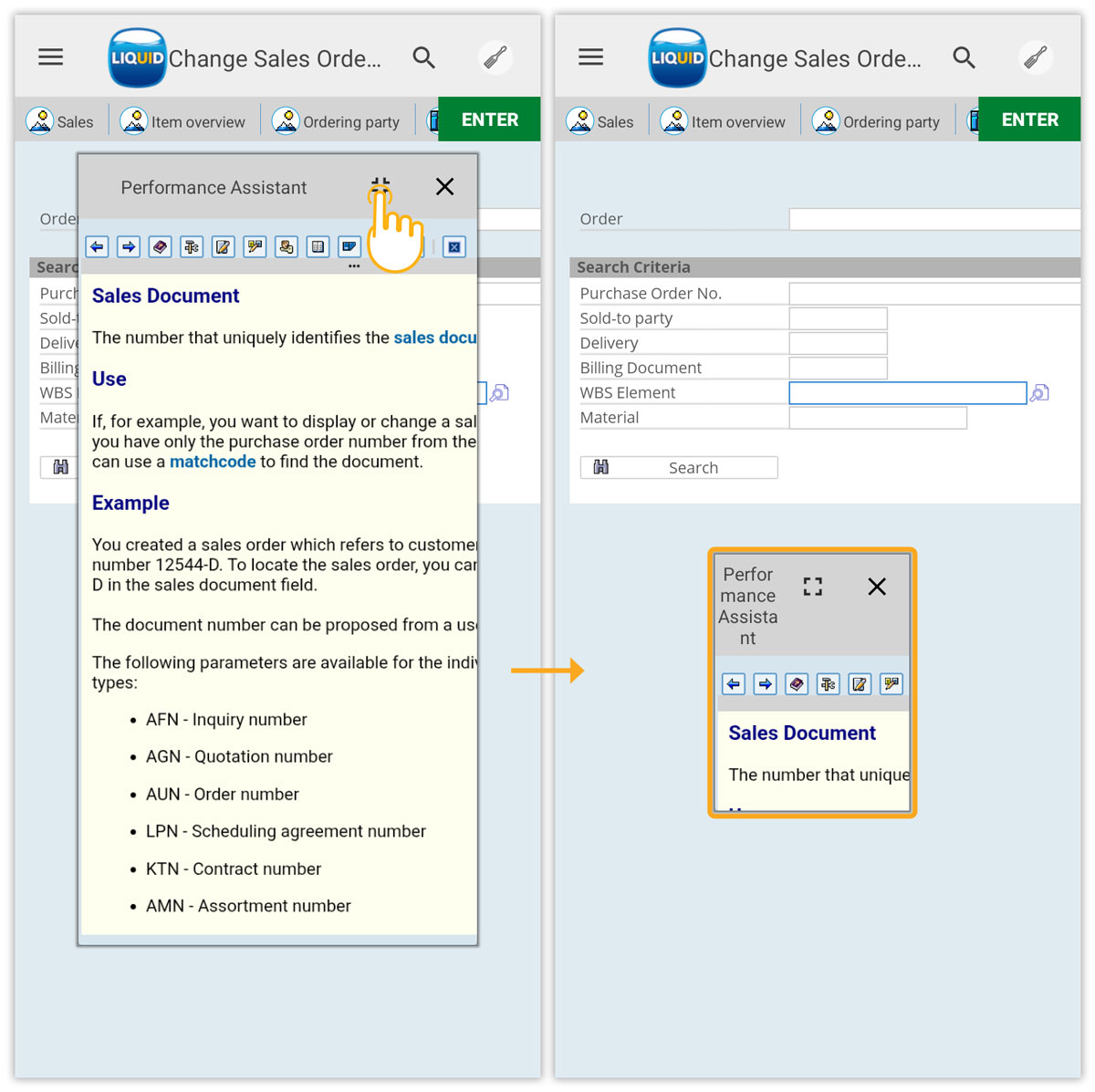Screen dimensions: 1095x1092
Task: Open the paintbrush tools icon on right screen
Action: tap(1036, 57)
